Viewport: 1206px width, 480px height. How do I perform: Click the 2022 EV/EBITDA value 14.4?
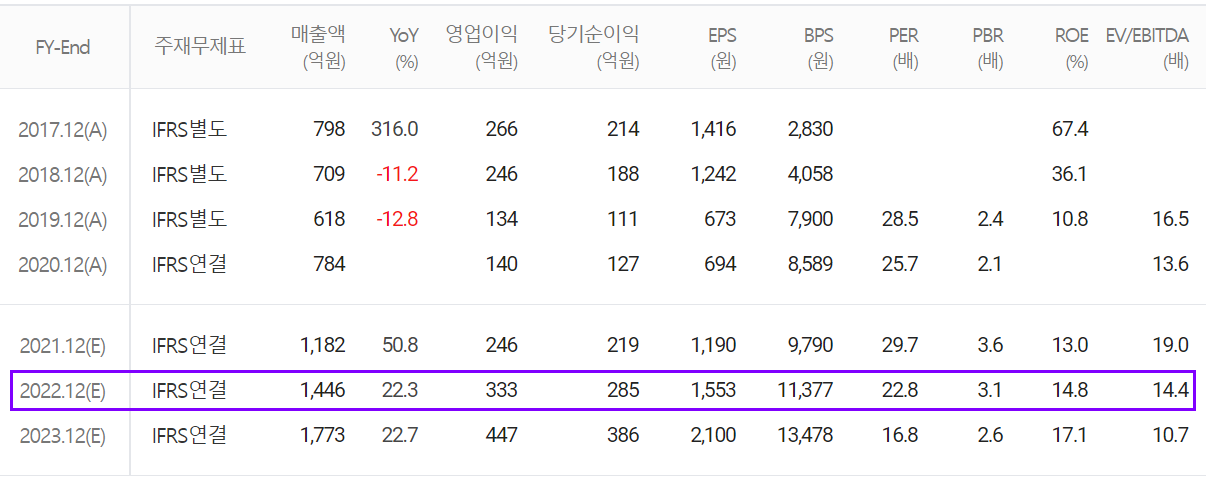pyautogui.click(x=1171, y=390)
